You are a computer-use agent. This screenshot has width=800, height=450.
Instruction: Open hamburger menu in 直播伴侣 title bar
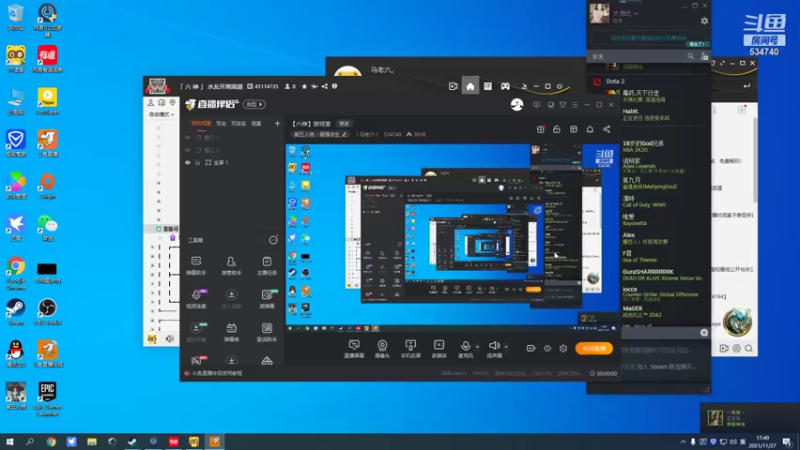pos(575,105)
